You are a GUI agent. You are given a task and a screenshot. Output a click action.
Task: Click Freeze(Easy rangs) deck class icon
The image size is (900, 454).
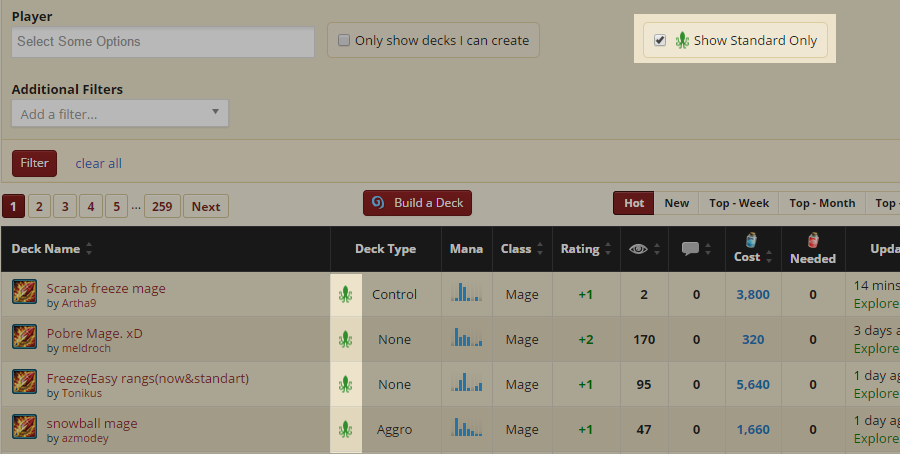(x=25, y=382)
